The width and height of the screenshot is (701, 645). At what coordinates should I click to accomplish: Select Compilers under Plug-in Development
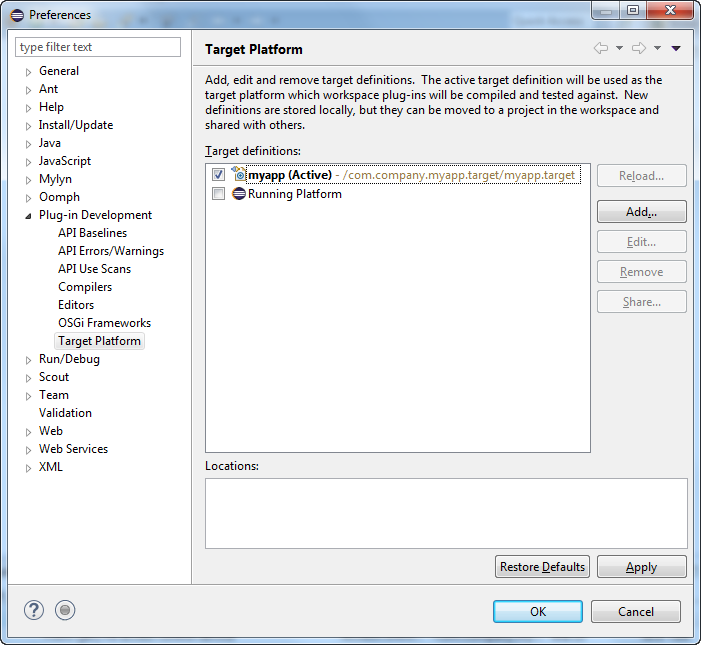point(85,287)
